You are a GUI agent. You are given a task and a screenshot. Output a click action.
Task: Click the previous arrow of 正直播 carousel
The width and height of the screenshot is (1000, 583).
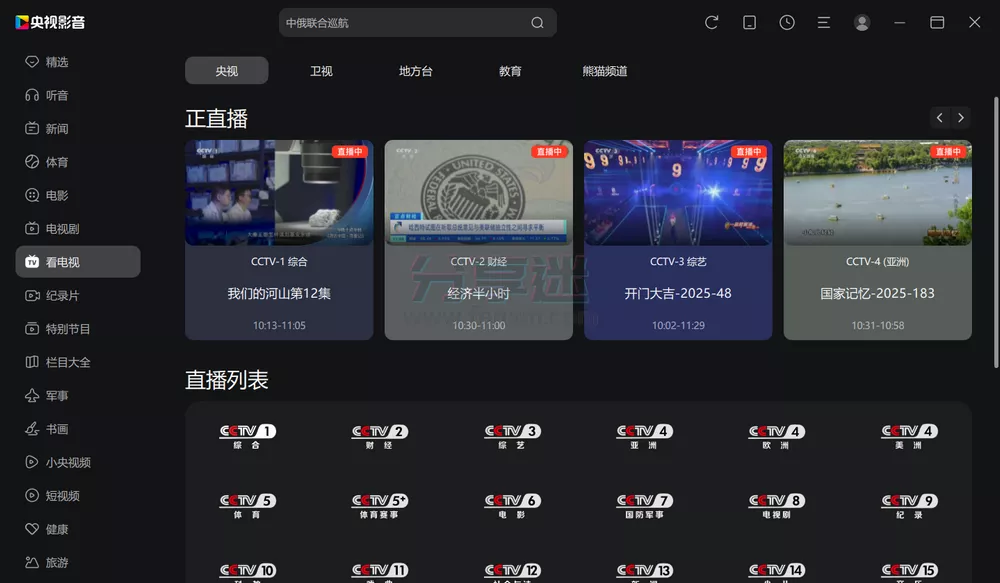[939, 117]
